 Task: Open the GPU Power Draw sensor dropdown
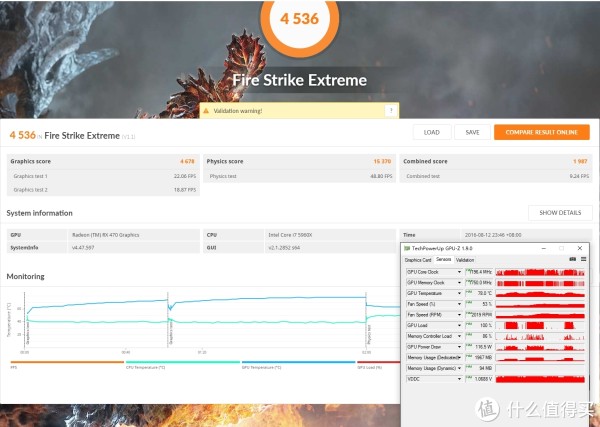[x=460, y=347]
